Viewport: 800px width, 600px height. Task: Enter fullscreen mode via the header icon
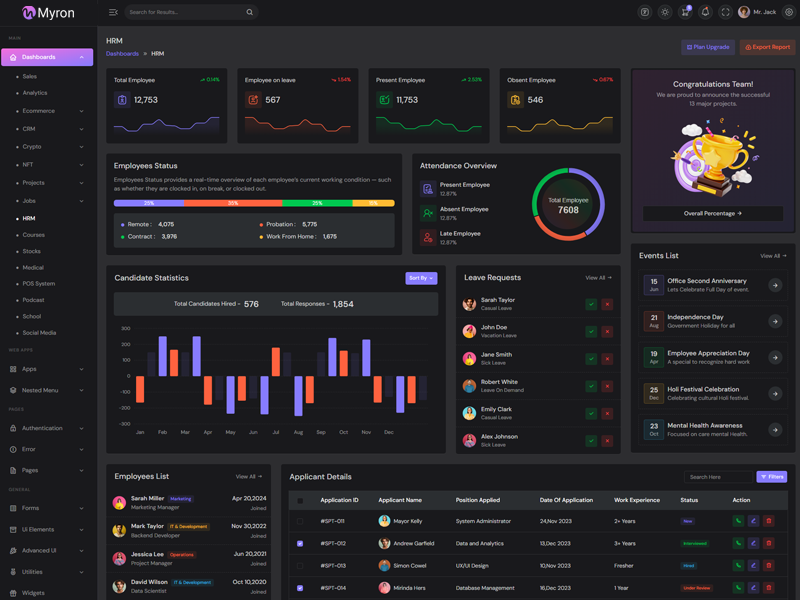725,12
